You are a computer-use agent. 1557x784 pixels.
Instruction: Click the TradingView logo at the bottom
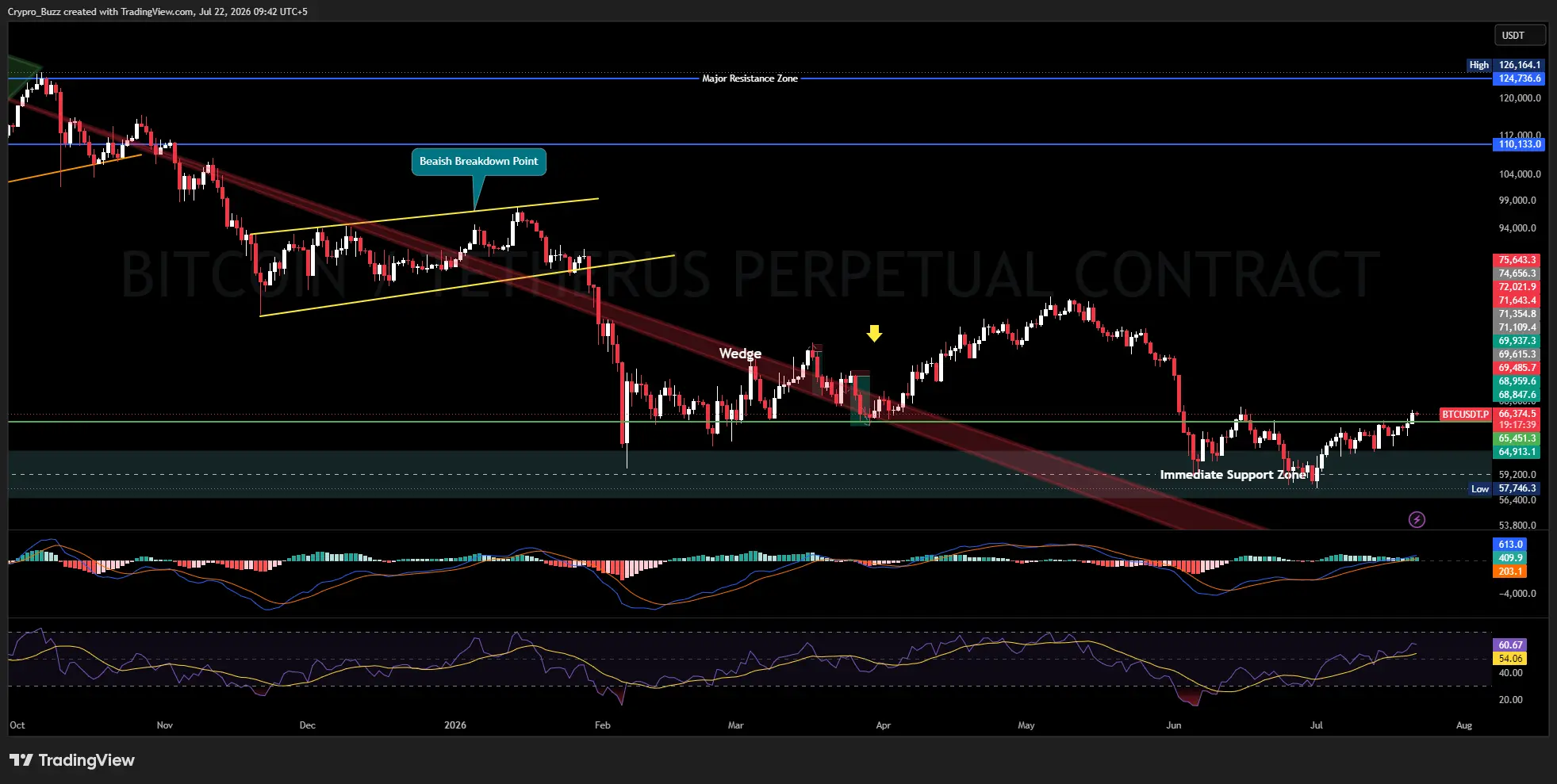click(x=72, y=760)
